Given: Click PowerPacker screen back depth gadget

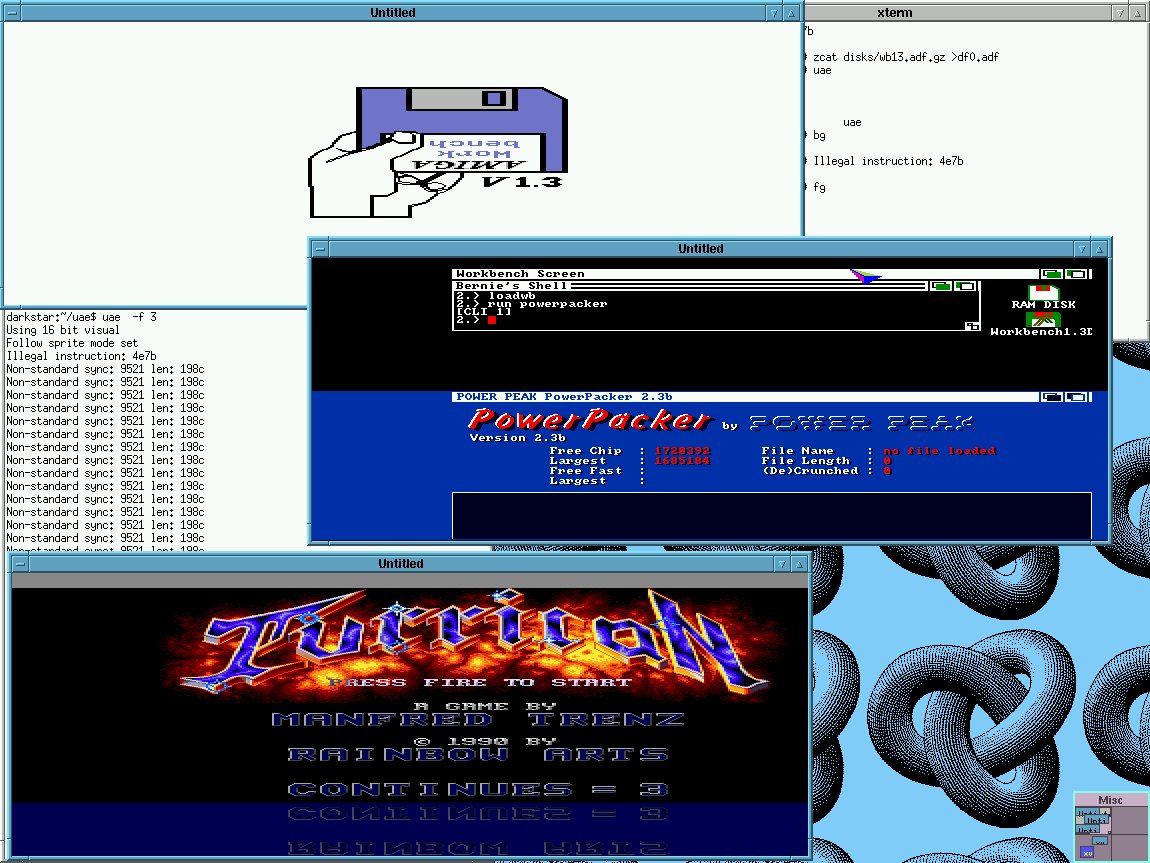Looking at the screenshot, I should (x=1051, y=397).
